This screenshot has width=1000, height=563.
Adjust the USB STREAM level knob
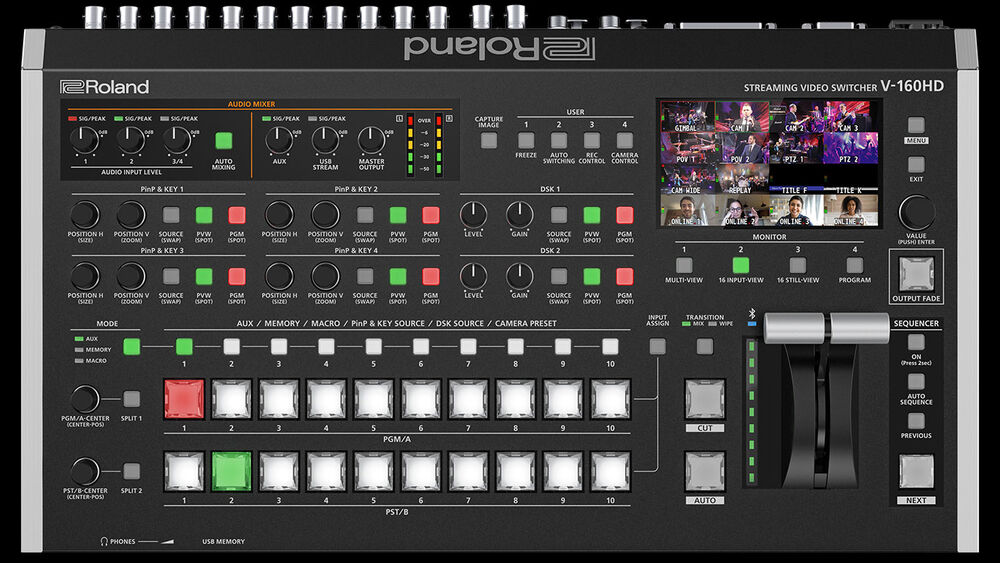click(x=325, y=140)
